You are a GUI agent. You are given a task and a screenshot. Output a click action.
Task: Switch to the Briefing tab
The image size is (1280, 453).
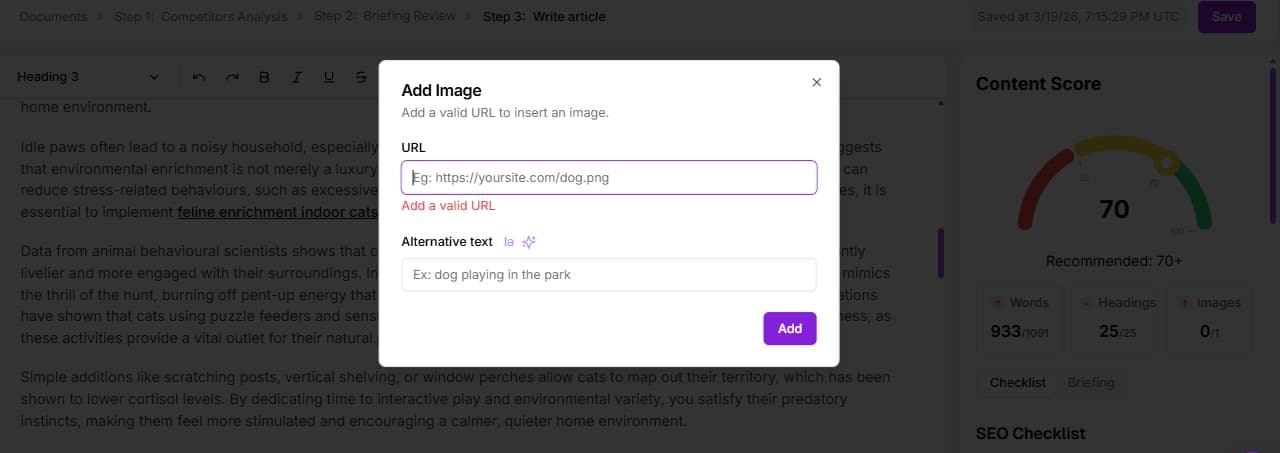tap(1091, 383)
